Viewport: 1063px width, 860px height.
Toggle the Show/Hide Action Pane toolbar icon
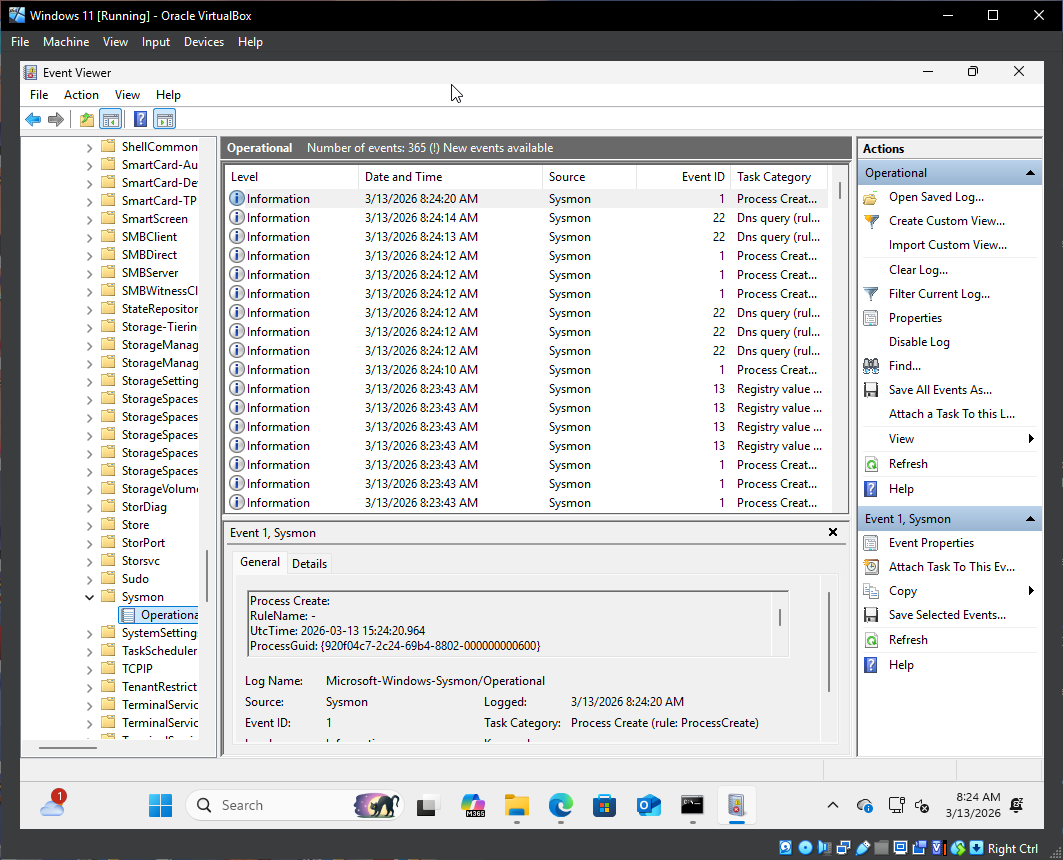[165, 118]
